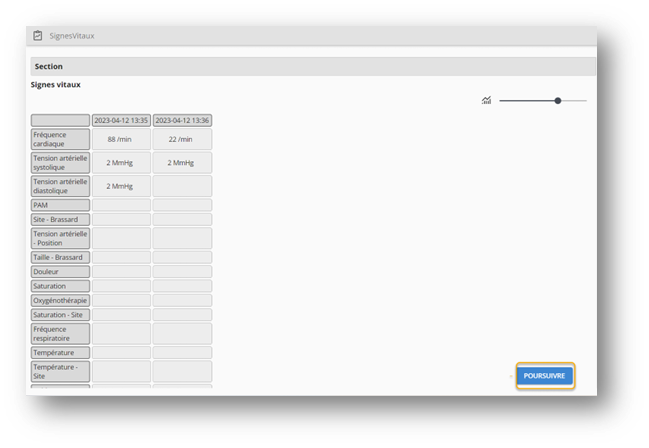Click the Fréquence cardiaque row label
Viewport: 649px width, 448px height.
60,138
